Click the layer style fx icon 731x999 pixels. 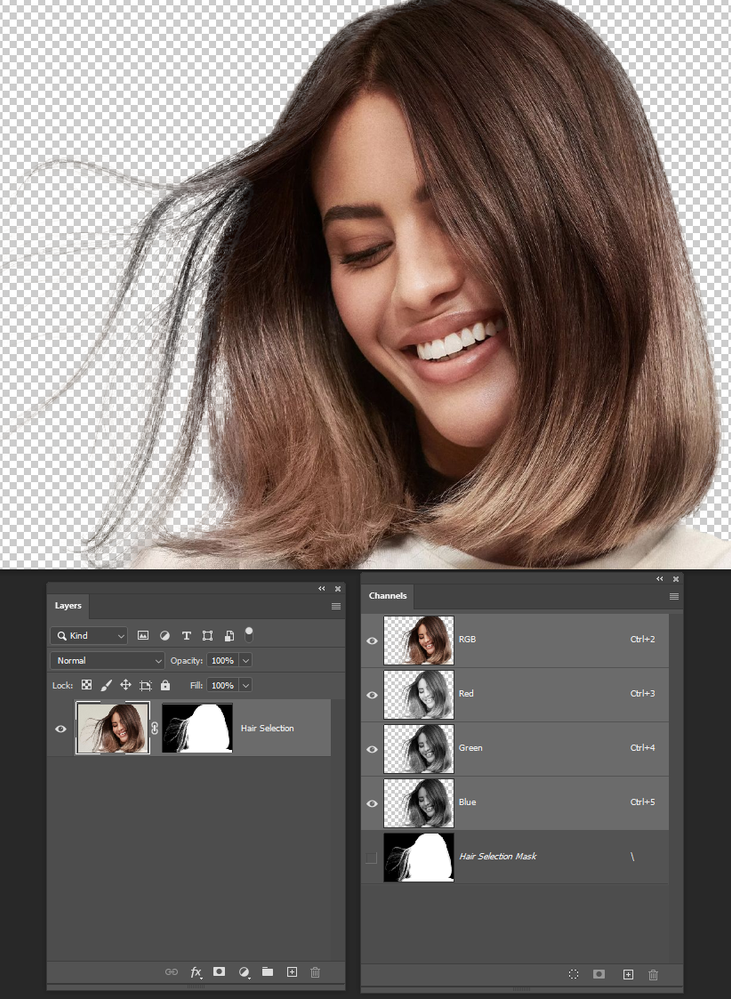[196, 972]
